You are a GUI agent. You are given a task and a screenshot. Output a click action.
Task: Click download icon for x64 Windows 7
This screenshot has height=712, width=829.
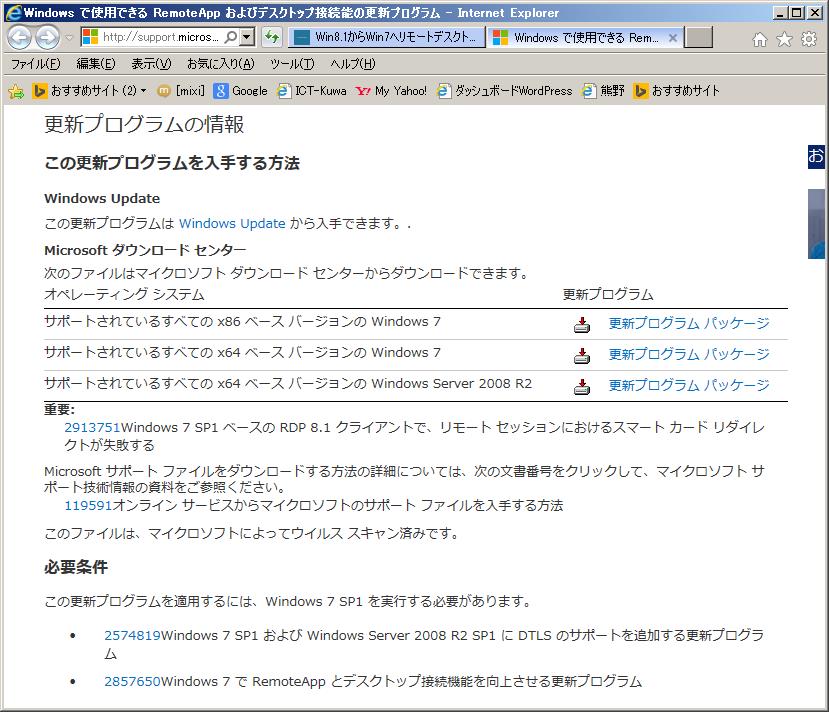tap(582, 356)
